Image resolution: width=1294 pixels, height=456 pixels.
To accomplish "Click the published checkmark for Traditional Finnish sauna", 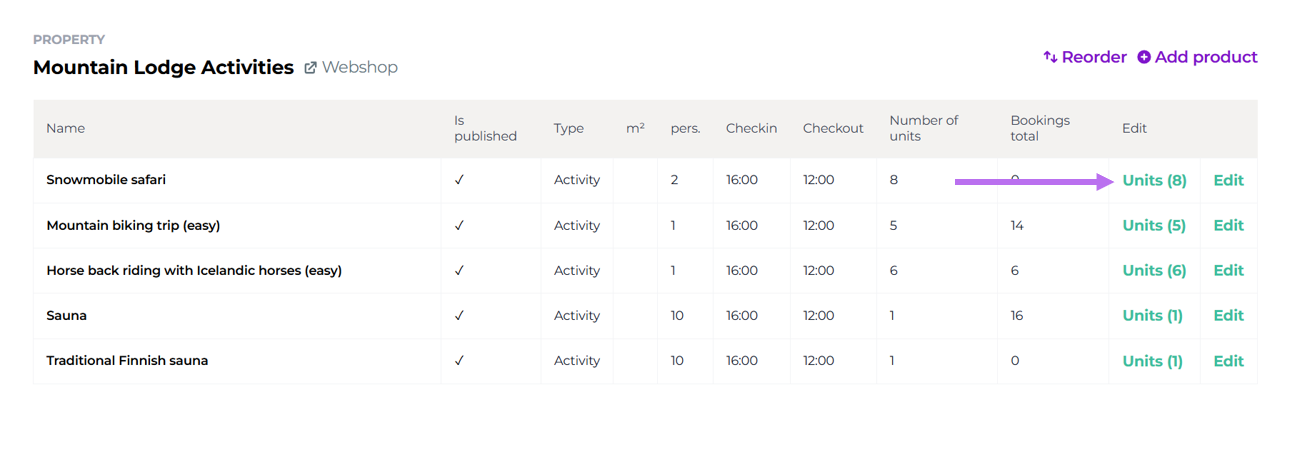I will click(459, 361).
